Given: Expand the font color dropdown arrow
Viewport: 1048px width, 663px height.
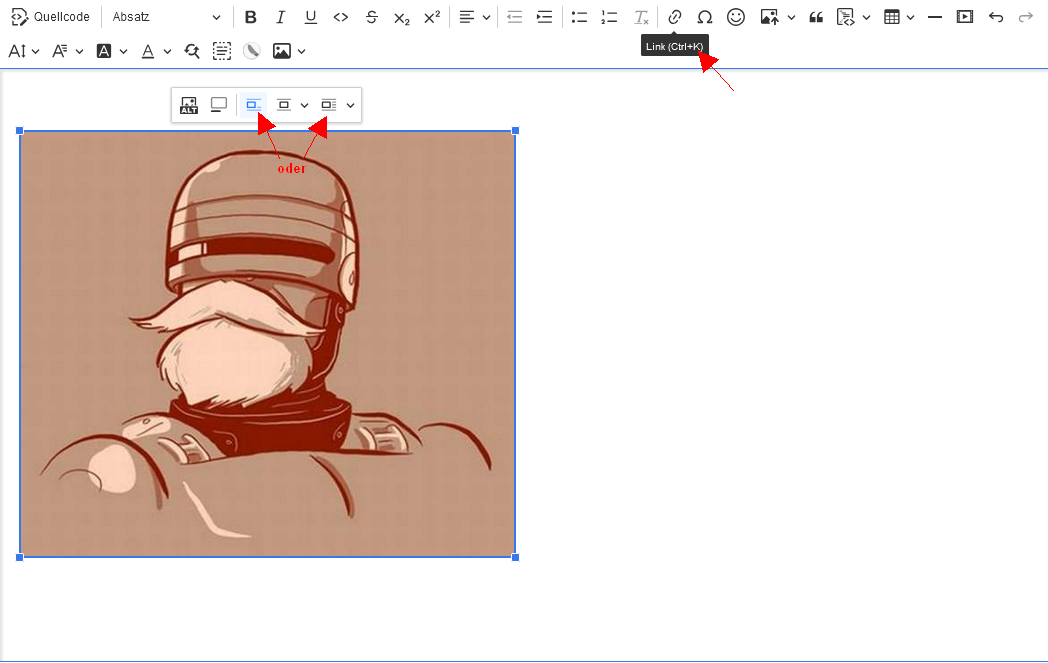Looking at the screenshot, I should click(x=168, y=51).
